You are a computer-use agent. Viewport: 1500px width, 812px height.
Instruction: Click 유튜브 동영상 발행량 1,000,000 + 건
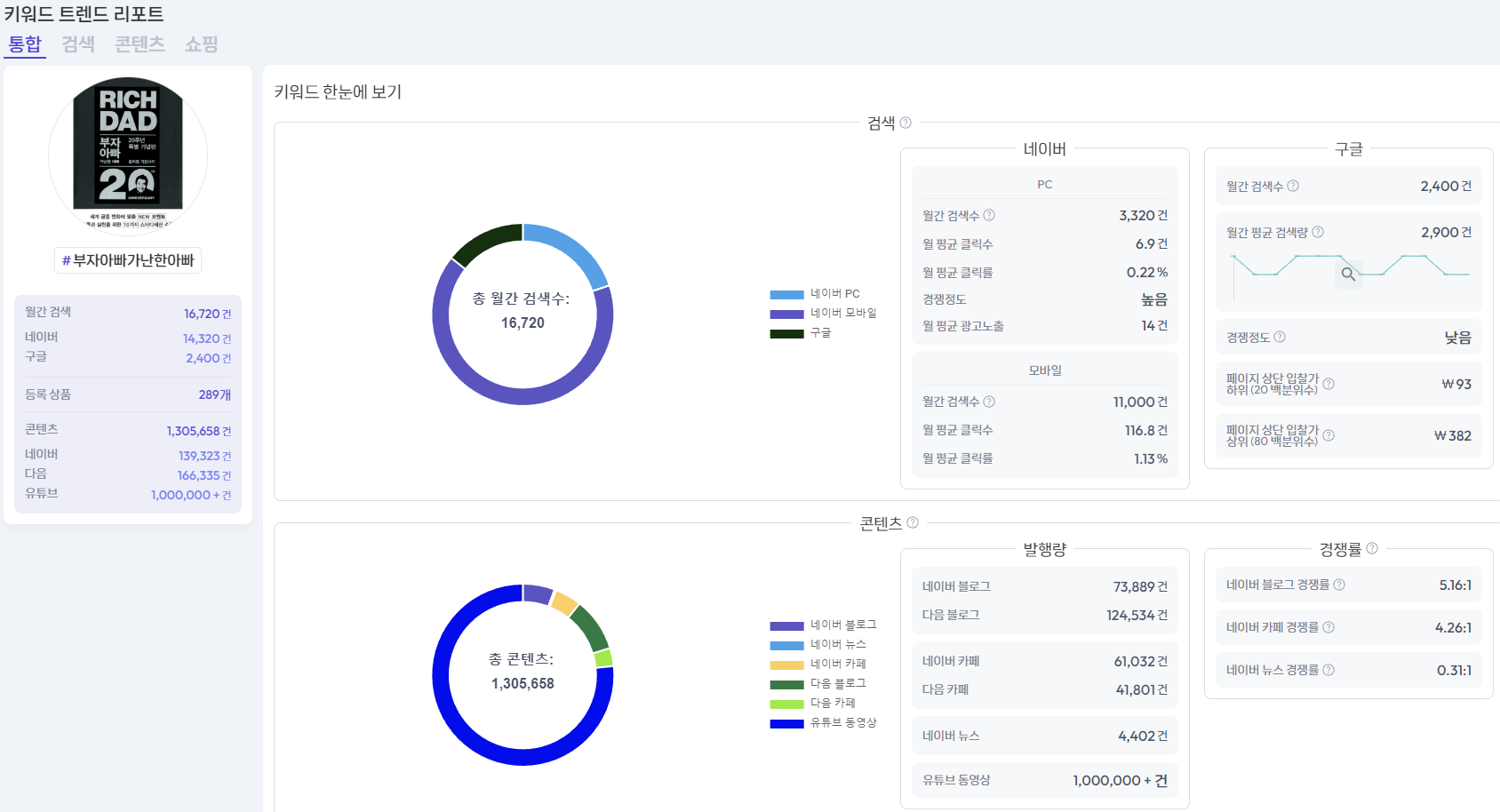pos(1121,780)
